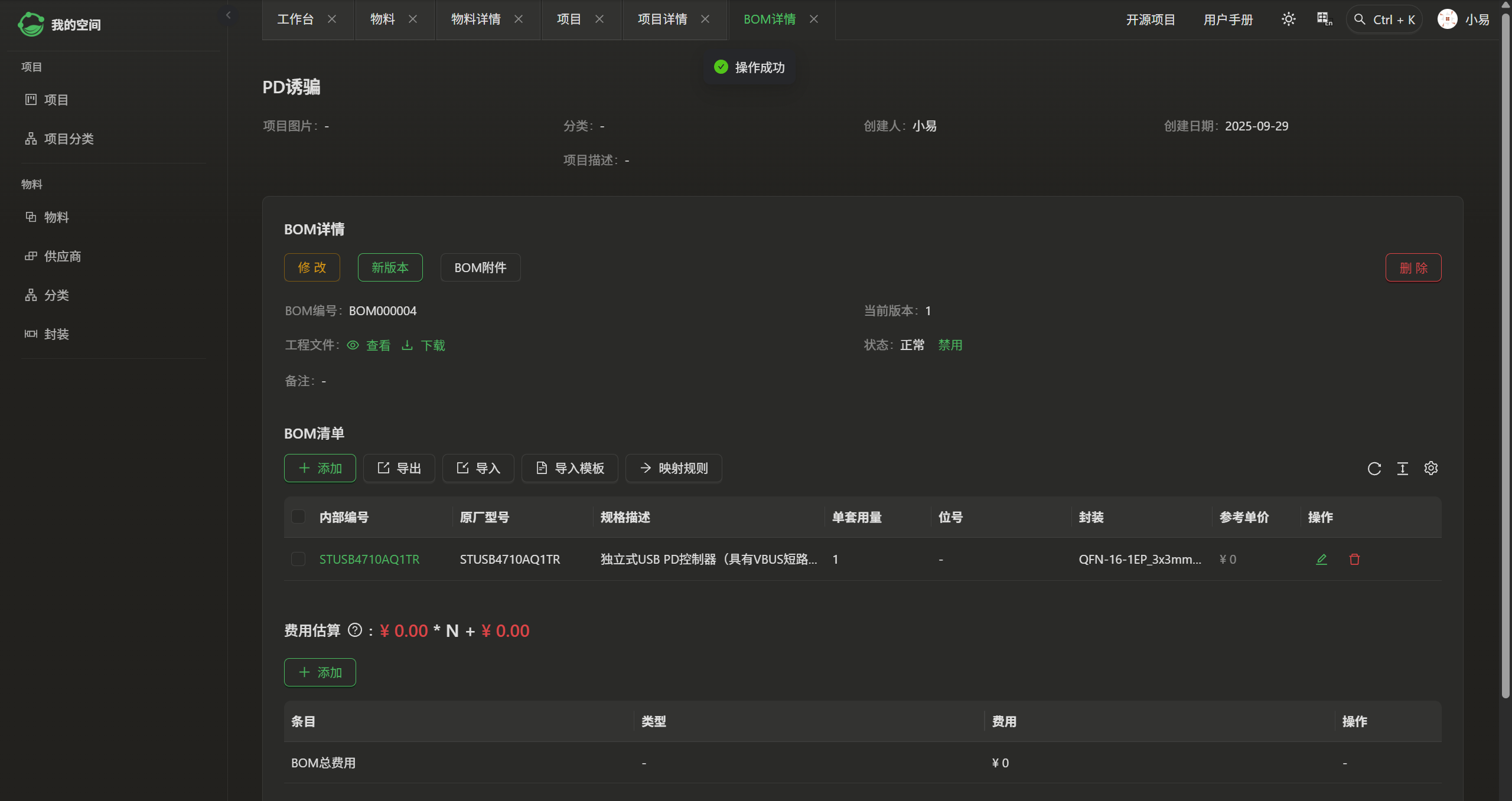Image resolution: width=1512 pixels, height=801 pixels.
Task: Delete STUSB4710AQ1TR row with trash icon
Action: coord(1354,560)
